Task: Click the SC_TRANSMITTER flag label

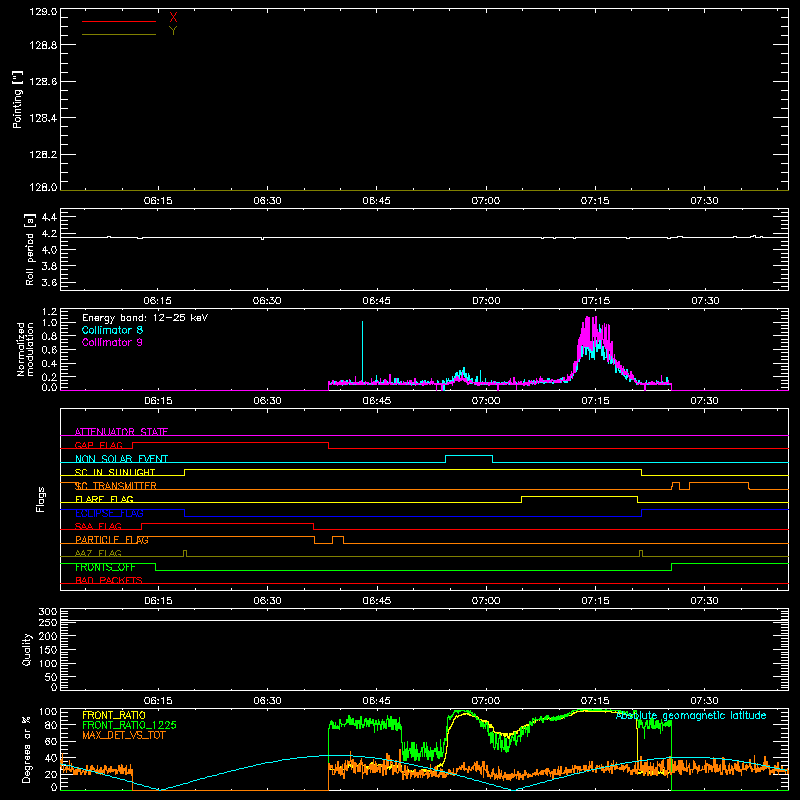Action: pyautogui.click(x=116, y=486)
